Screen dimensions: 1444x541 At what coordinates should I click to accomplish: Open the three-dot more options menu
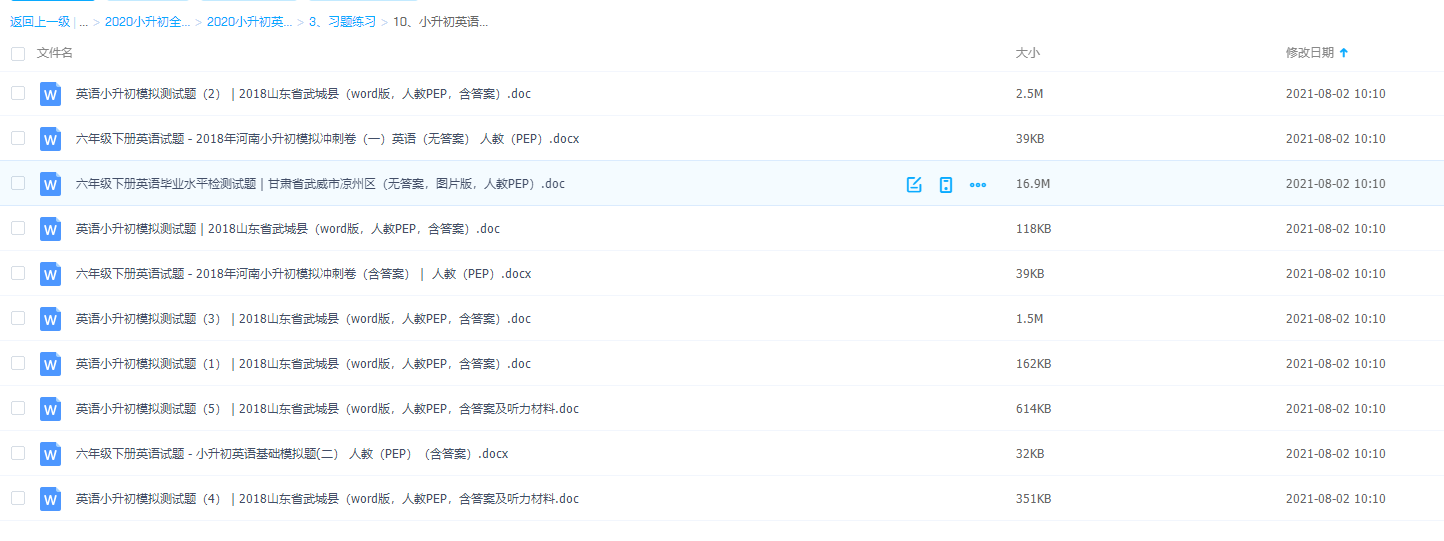(x=978, y=184)
